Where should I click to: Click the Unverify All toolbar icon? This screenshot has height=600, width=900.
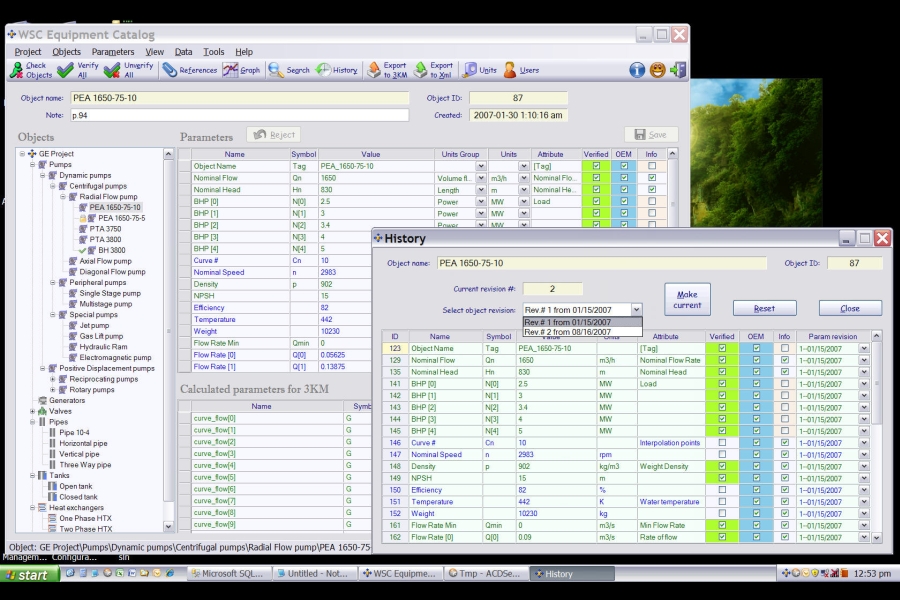tap(129, 70)
